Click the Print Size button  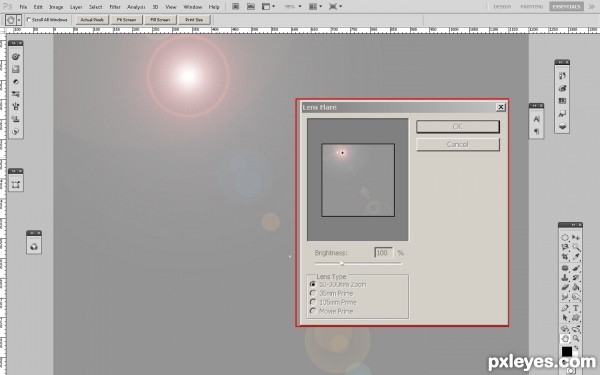194,20
